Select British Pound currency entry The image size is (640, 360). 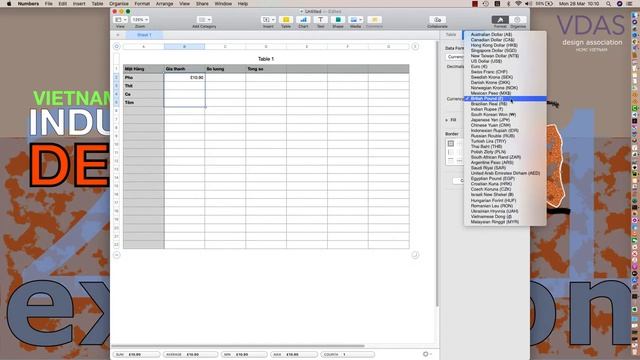[x=505, y=98]
